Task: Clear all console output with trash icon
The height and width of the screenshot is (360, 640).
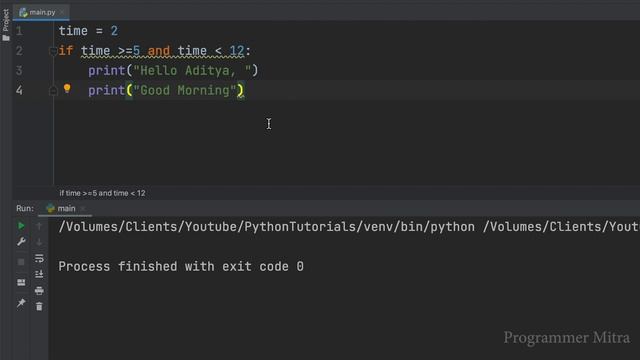Action: click(39, 307)
